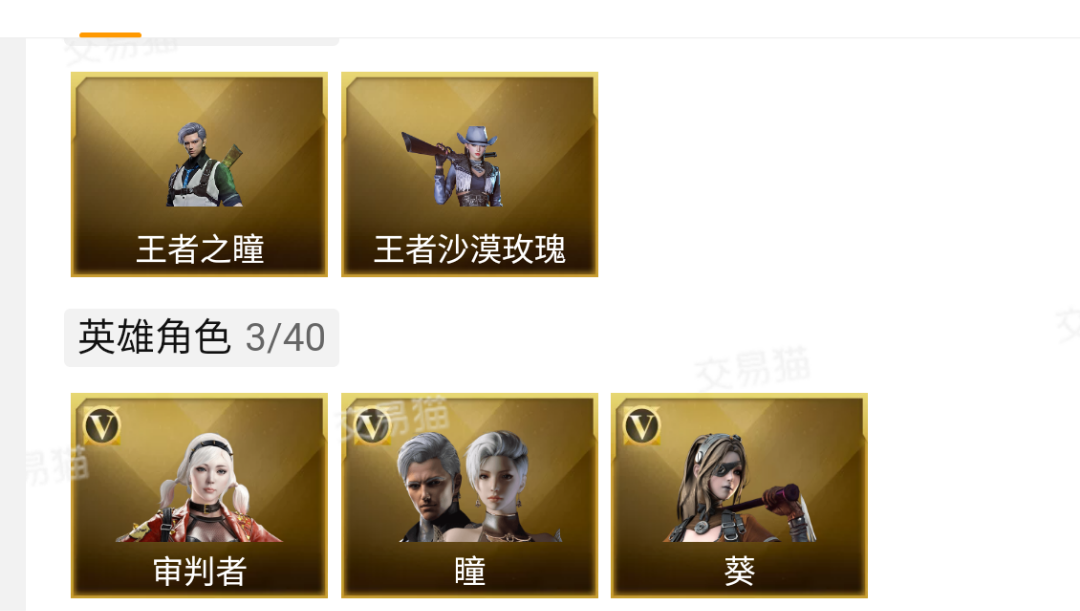Viewport: 1080px width, 611px height.
Task: Click the 3/40 hero count text
Action: pyautogui.click(x=285, y=338)
